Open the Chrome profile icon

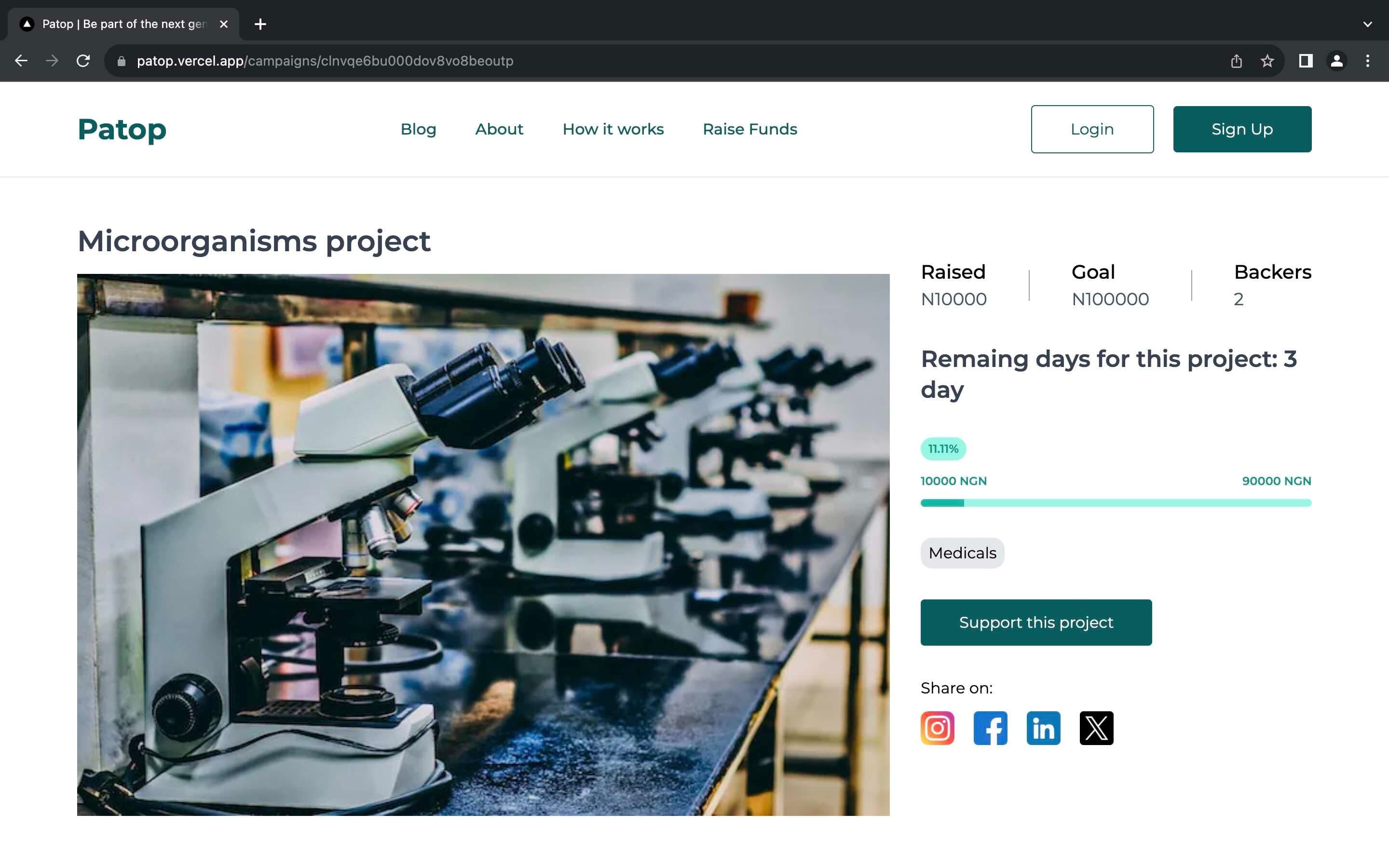1336,61
